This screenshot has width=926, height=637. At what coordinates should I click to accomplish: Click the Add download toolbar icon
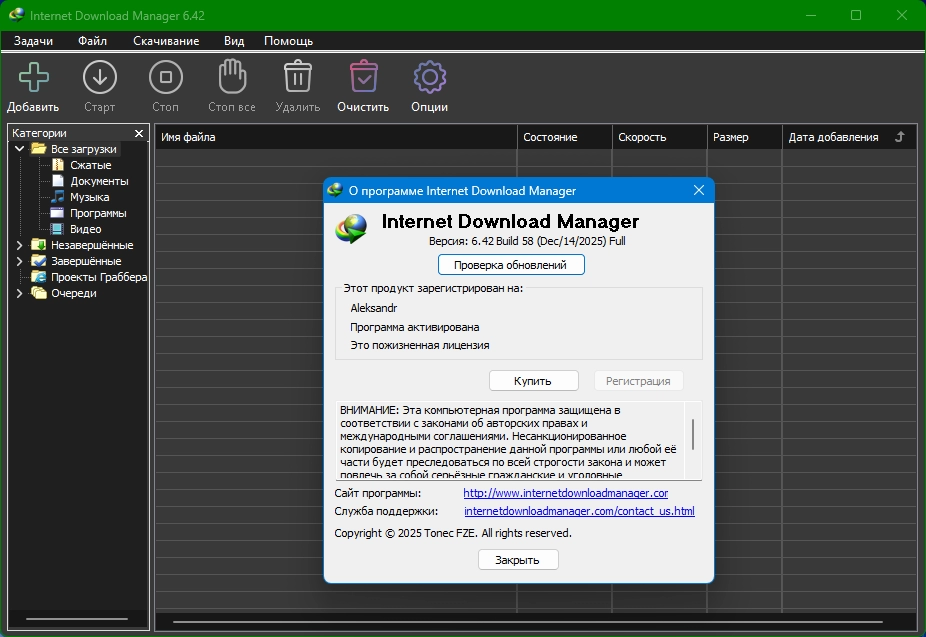[33, 78]
